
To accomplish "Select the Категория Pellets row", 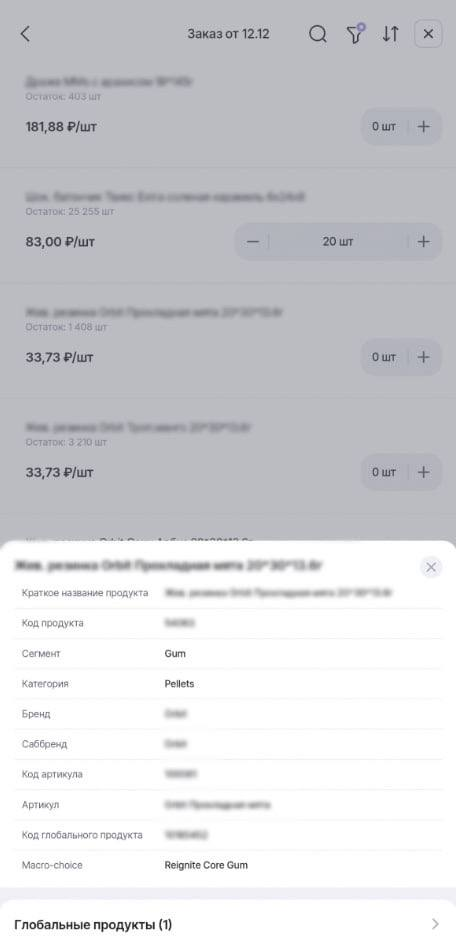I will click(x=228, y=684).
